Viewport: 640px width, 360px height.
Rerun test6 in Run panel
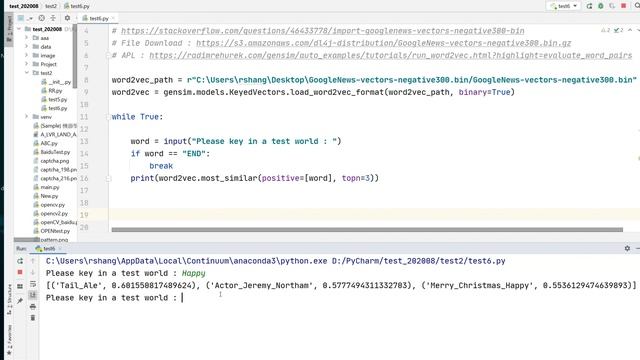(x=20, y=261)
